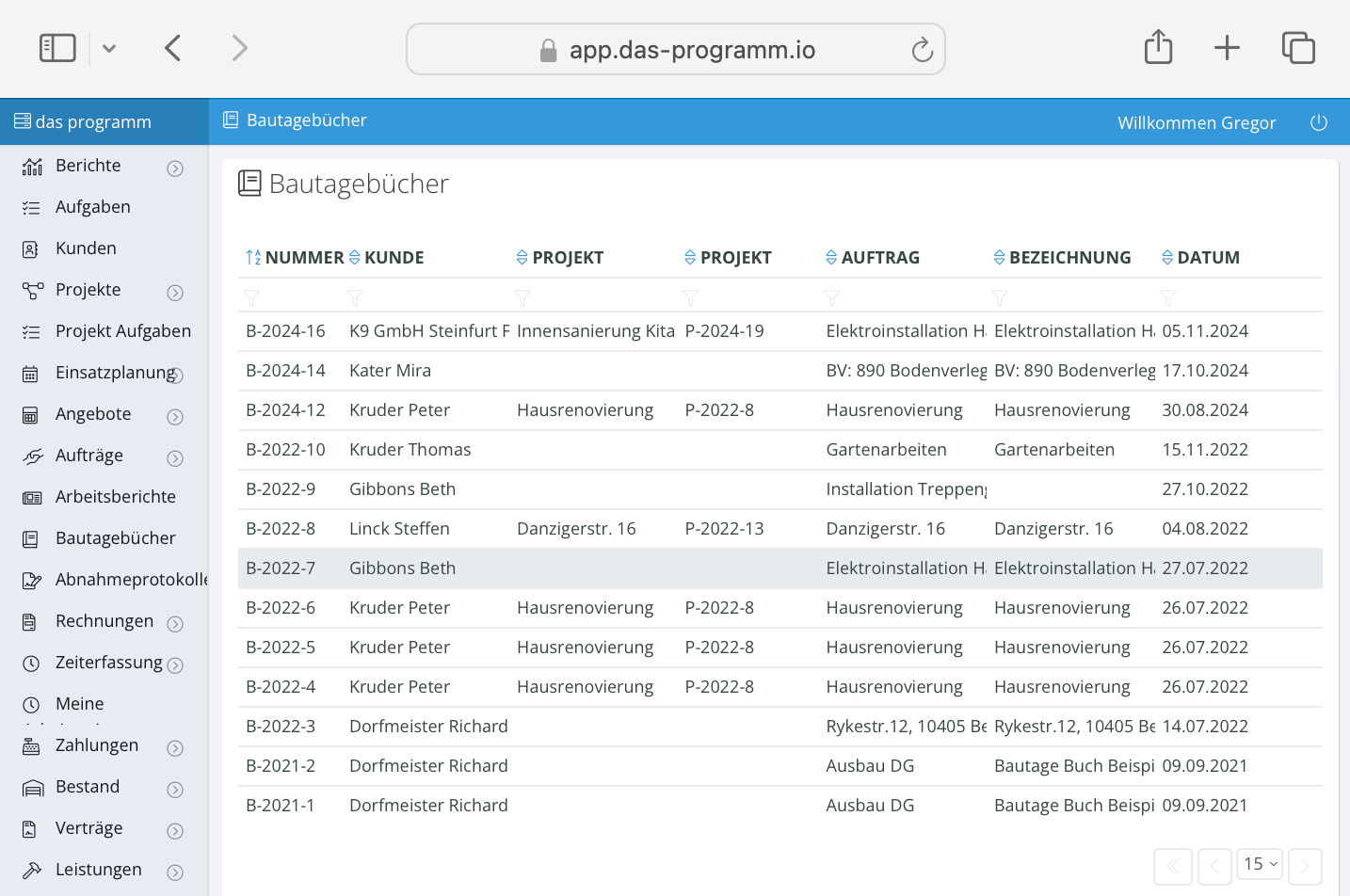
Task: Expand the Angebote submenu arrow
Action: [175, 417]
